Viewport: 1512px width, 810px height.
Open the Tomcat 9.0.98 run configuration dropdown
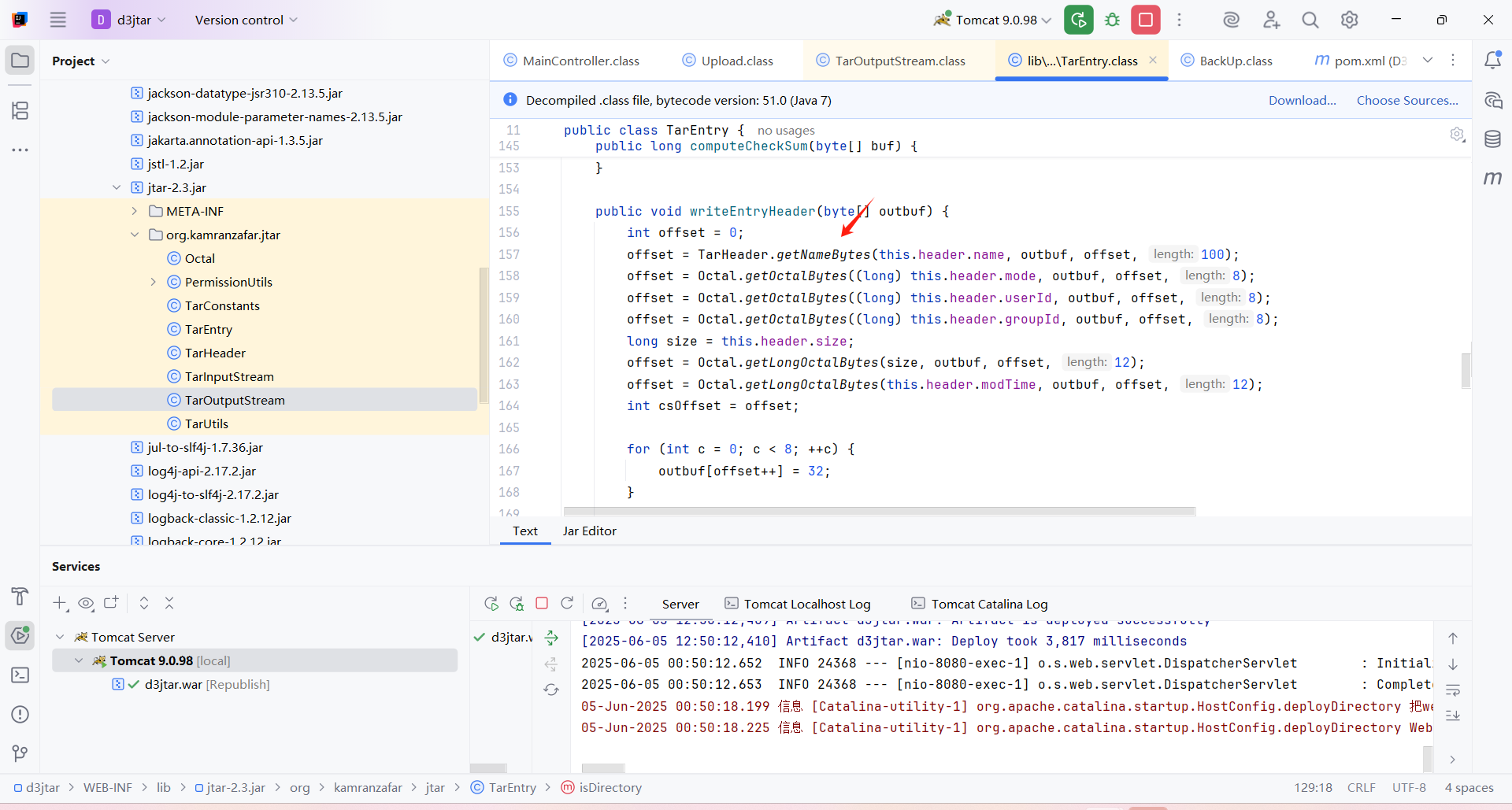point(994,20)
